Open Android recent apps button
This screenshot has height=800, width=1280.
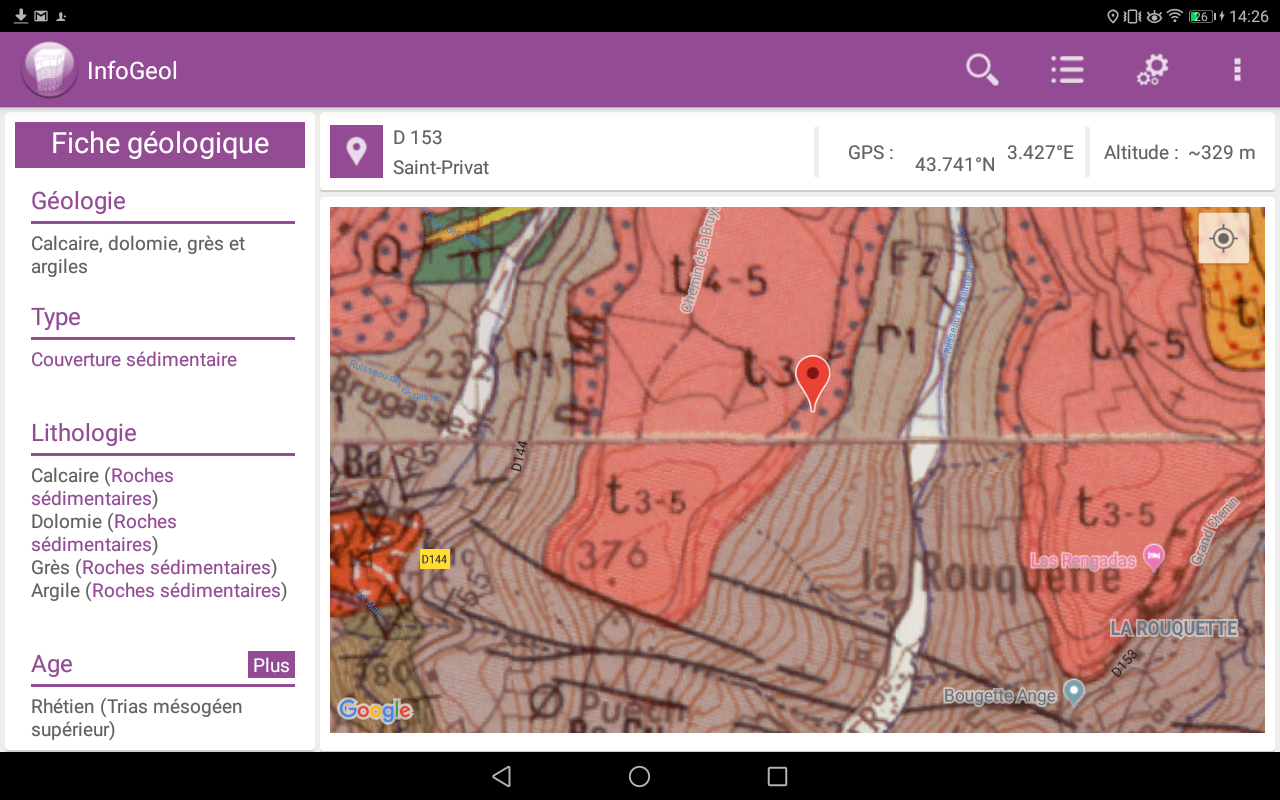click(777, 776)
